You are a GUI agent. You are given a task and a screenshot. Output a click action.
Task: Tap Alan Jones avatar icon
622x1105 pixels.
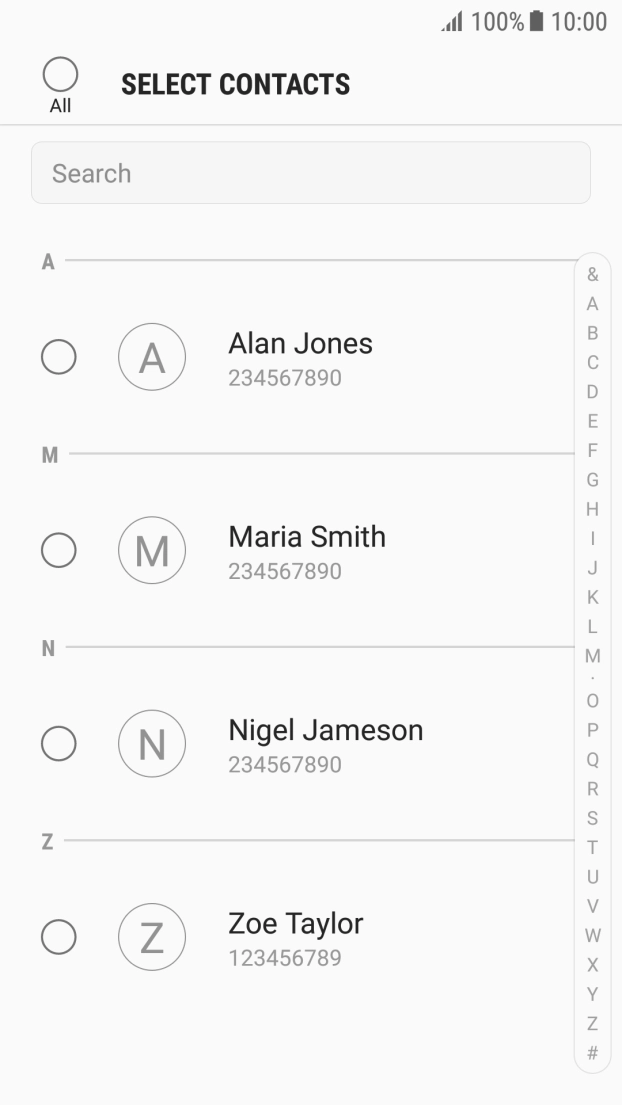[x=152, y=358]
